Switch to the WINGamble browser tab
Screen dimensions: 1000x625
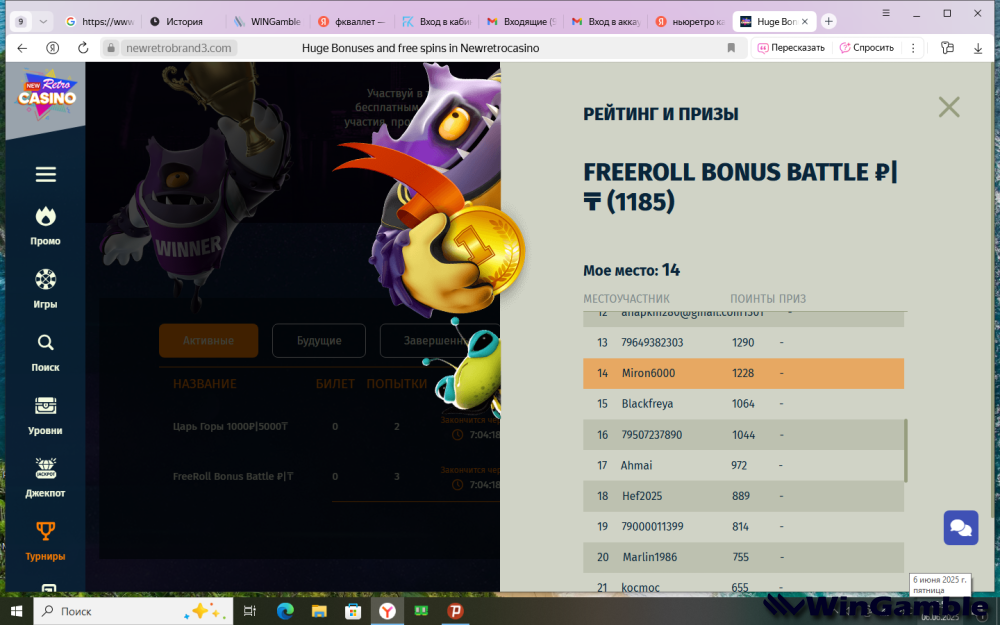(267, 22)
